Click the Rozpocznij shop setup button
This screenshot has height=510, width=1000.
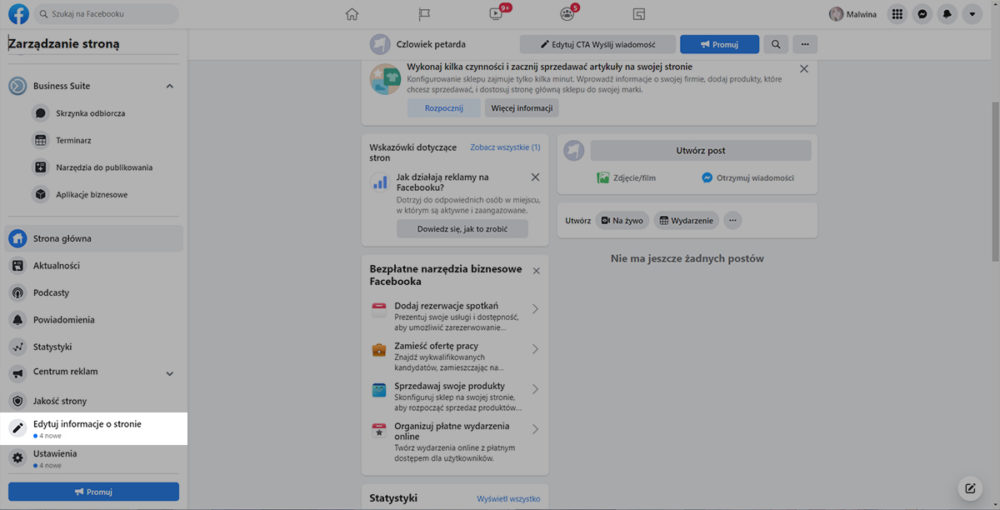[x=444, y=108]
